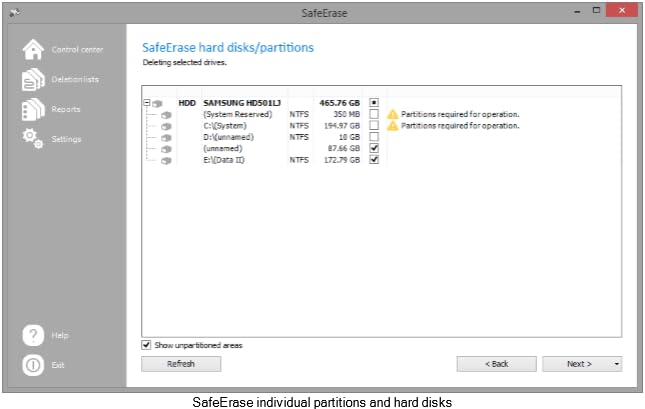Select the (System Reserved) partition name
645x409 pixels.
click(238, 114)
